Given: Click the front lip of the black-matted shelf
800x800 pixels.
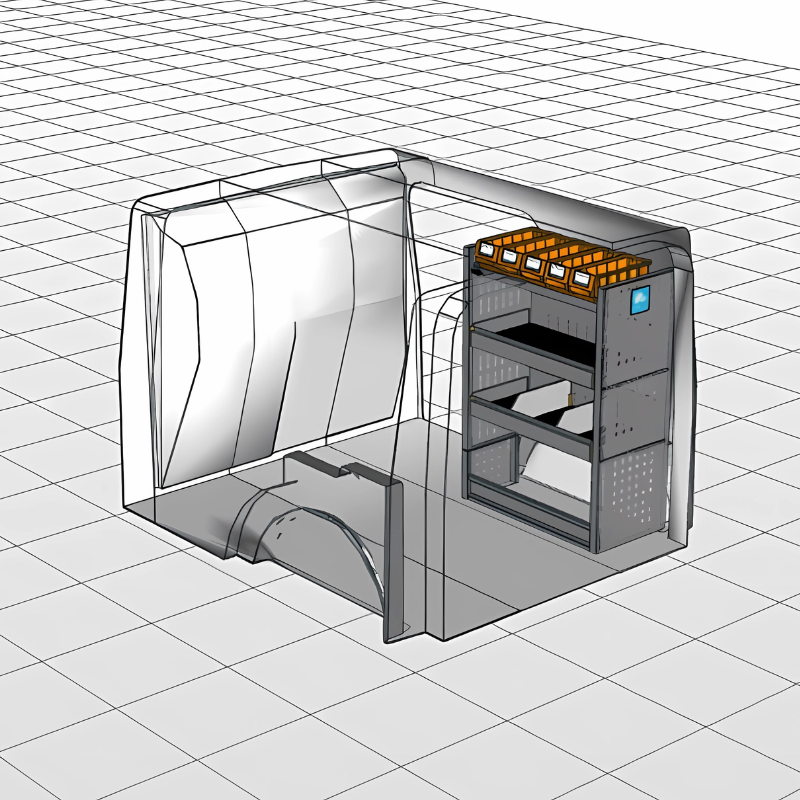Looking at the screenshot, I should point(532,356).
